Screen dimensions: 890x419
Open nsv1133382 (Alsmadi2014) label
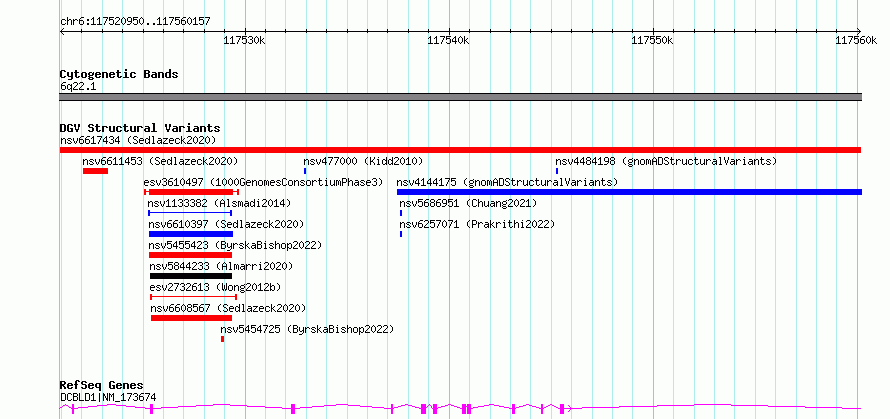[x=219, y=203]
